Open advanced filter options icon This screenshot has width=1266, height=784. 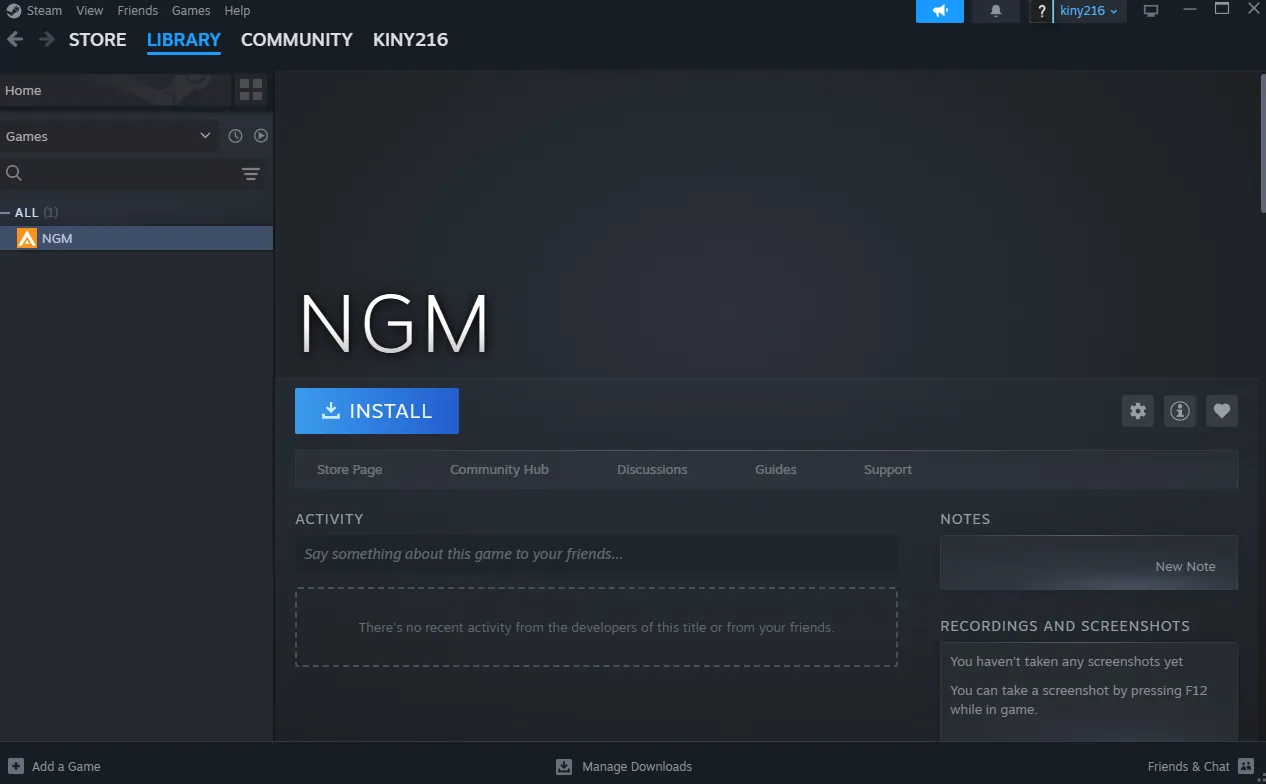[x=251, y=174]
